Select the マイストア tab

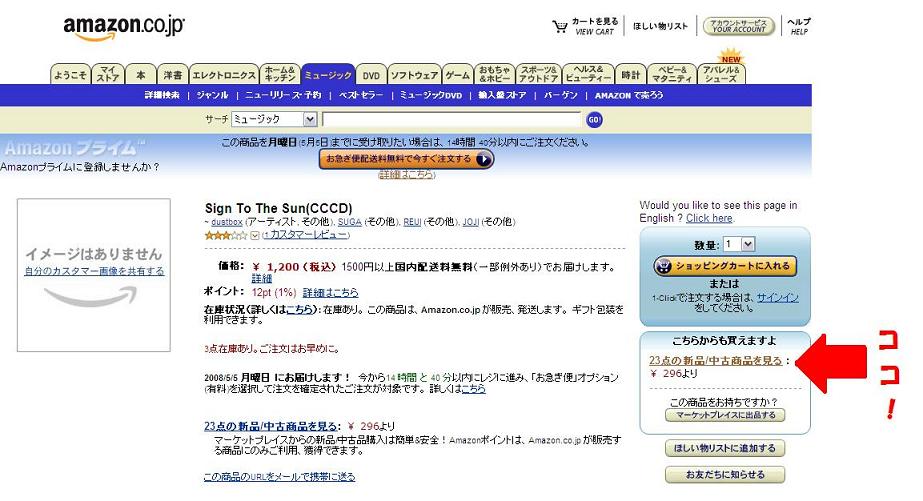point(108,75)
